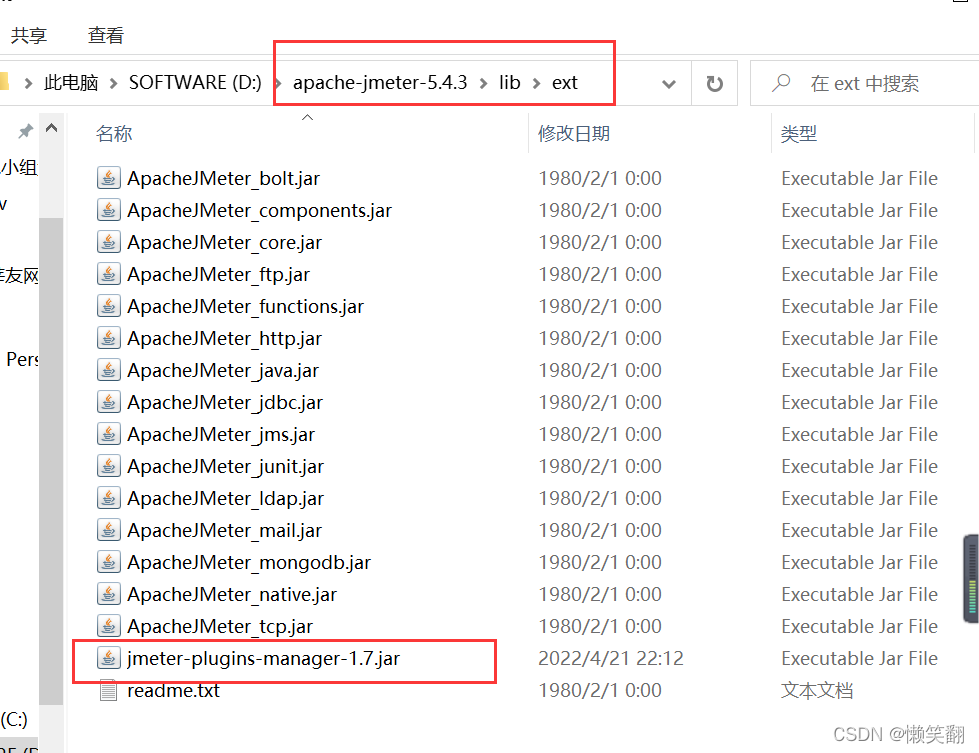Sort files by 类型 column

coord(799,133)
